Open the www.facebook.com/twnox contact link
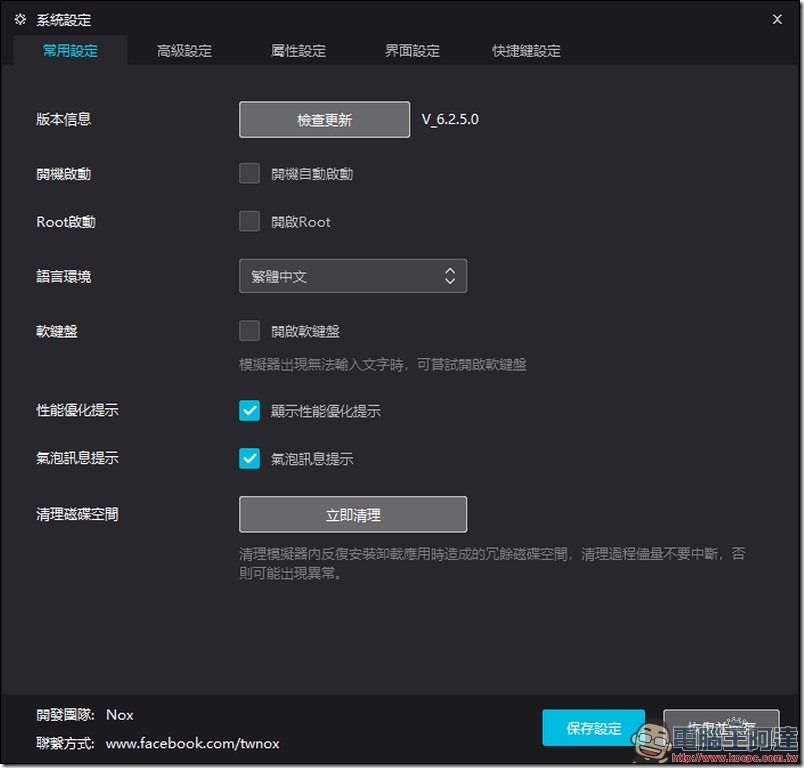This screenshot has width=804, height=768. click(192, 743)
